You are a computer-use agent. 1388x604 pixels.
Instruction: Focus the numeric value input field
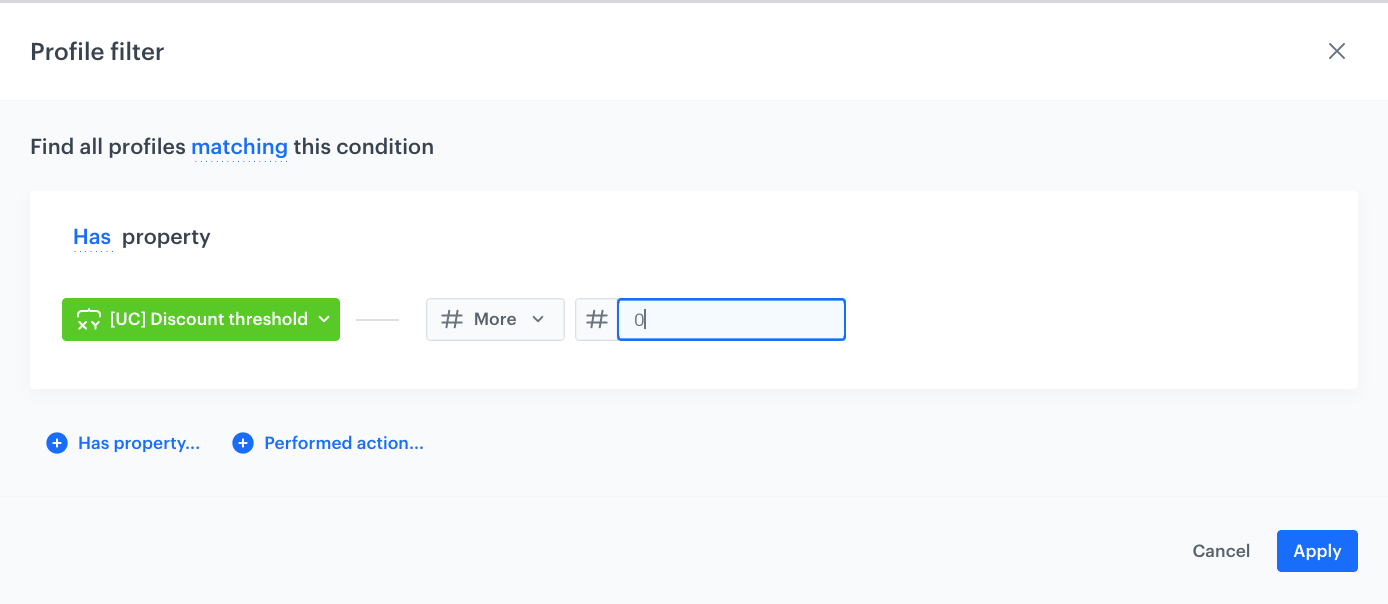coord(731,320)
